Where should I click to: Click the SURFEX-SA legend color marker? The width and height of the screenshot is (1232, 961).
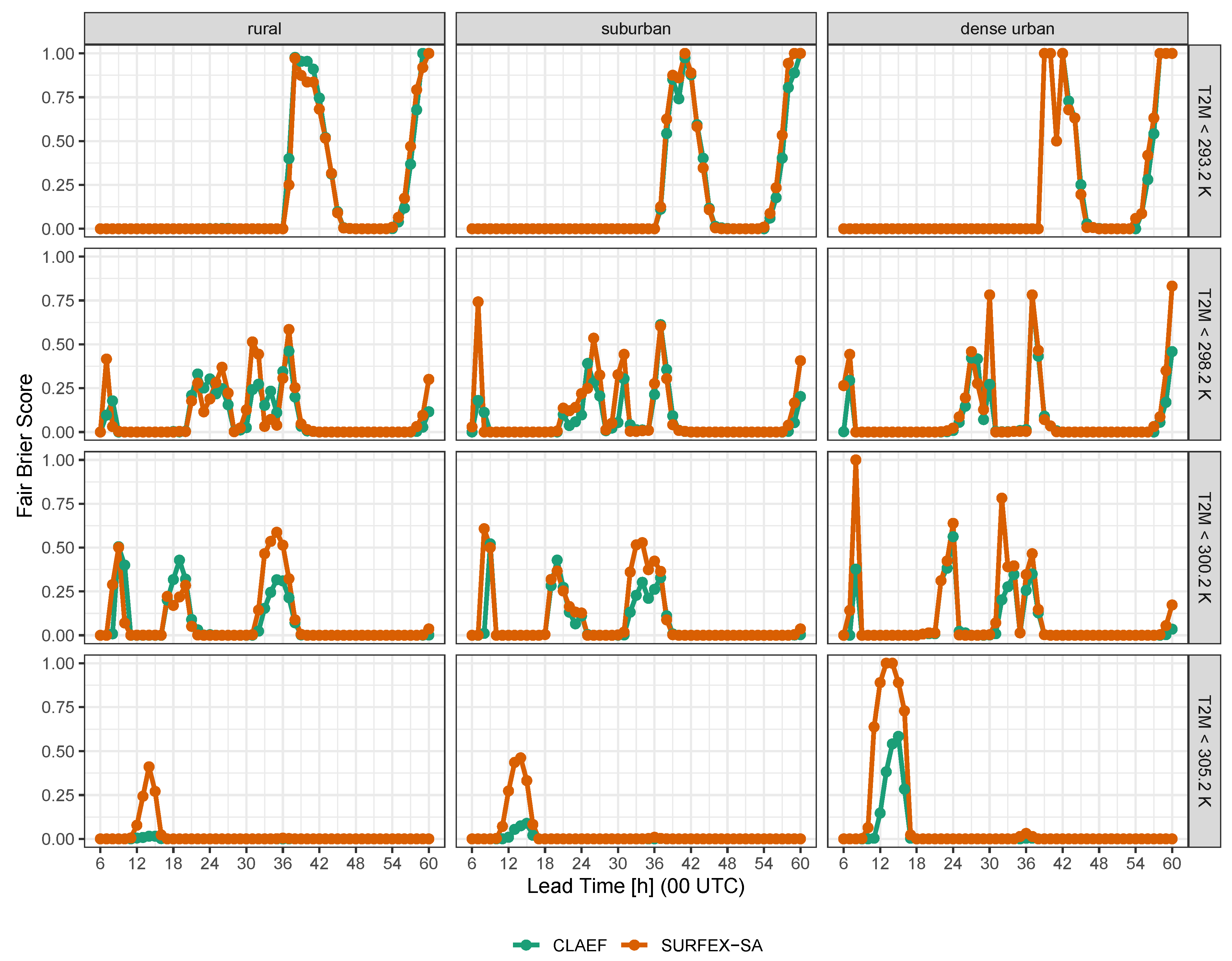pyautogui.click(x=634, y=945)
